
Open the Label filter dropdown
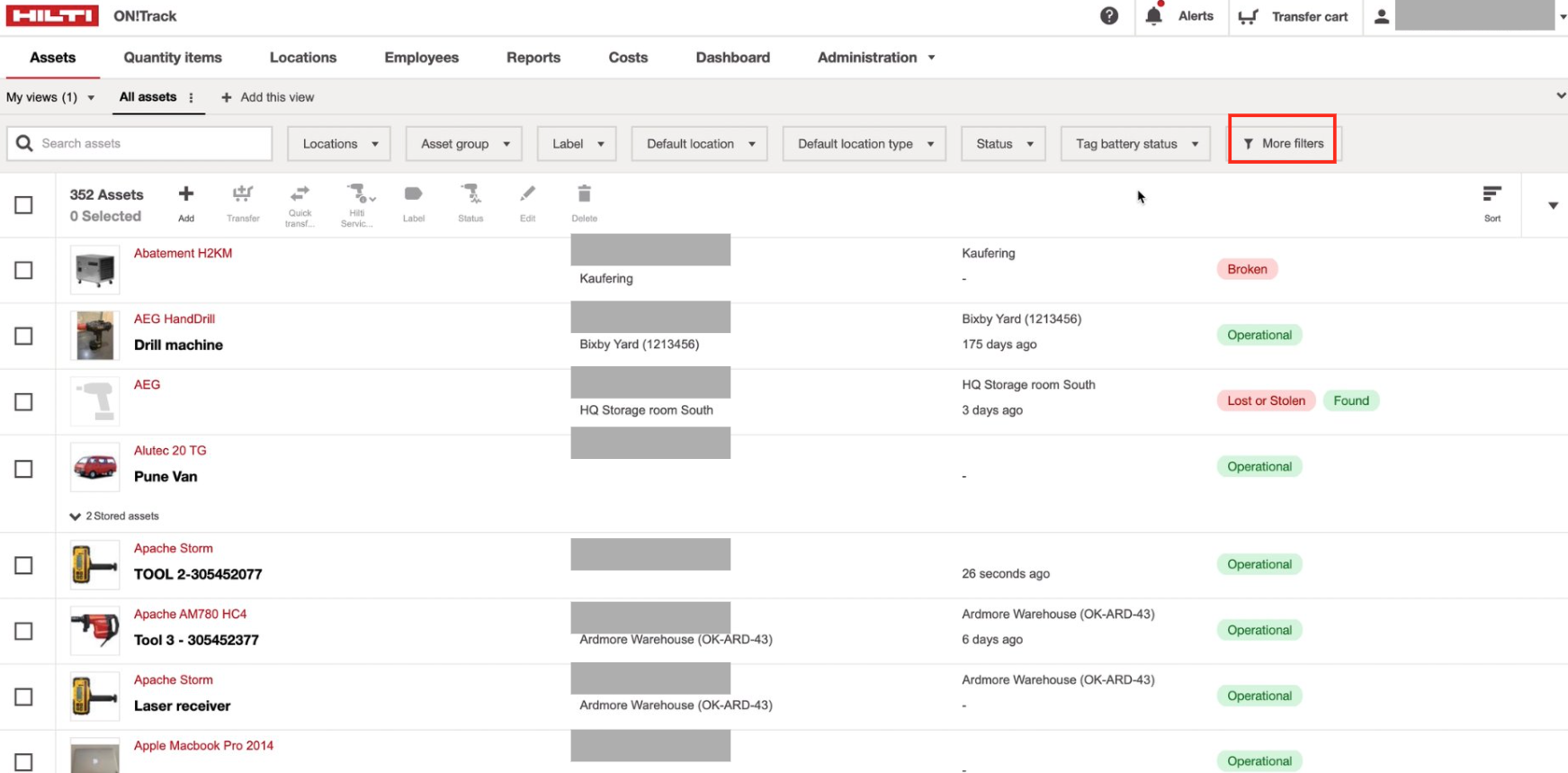[x=577, y=144]
